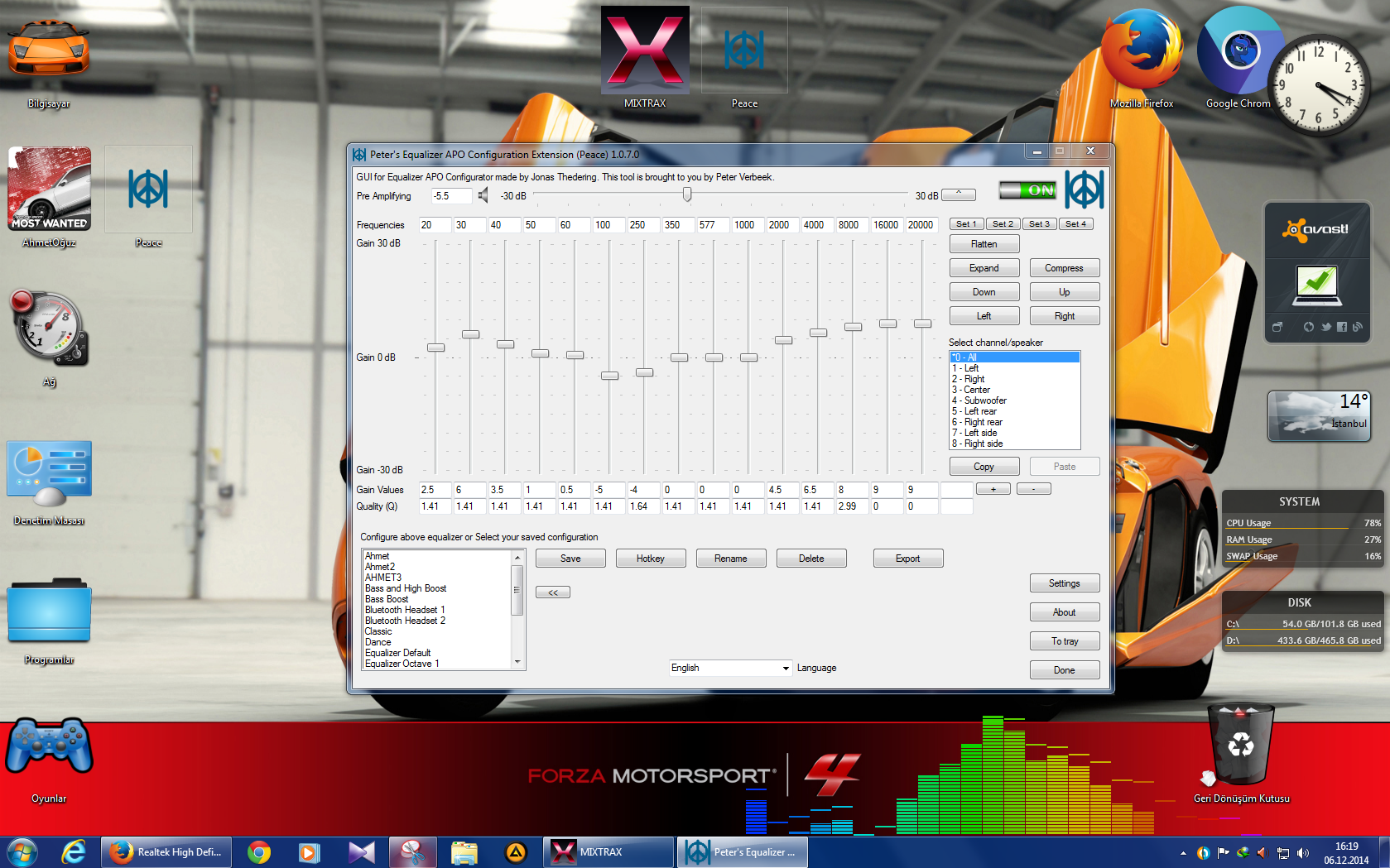Click the Compress button
1390x868 pixels.
pyautogui.click(x=1065, y=268)
